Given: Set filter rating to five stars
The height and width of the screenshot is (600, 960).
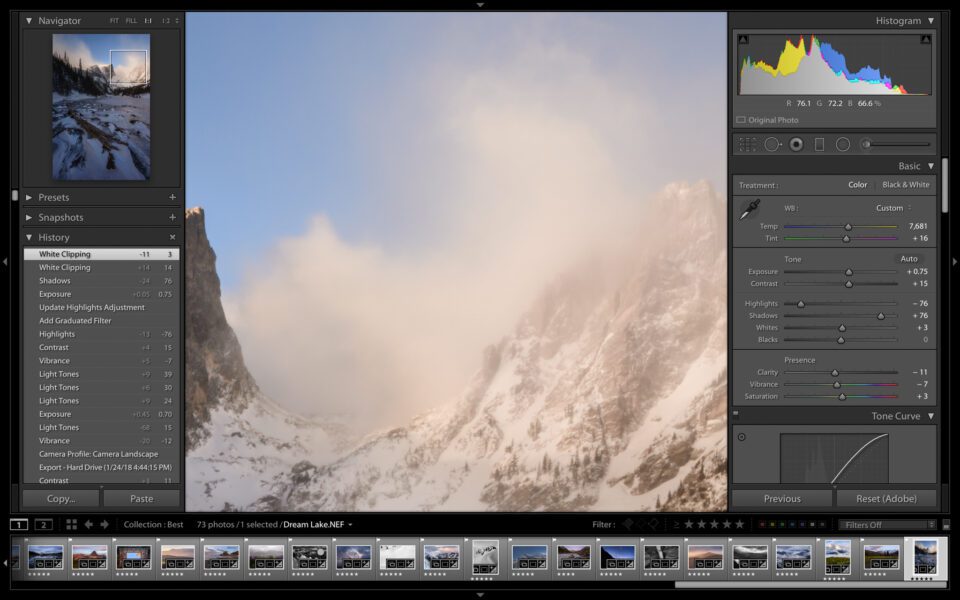Looking at the screenshot, I should click(x=740, y=524).
